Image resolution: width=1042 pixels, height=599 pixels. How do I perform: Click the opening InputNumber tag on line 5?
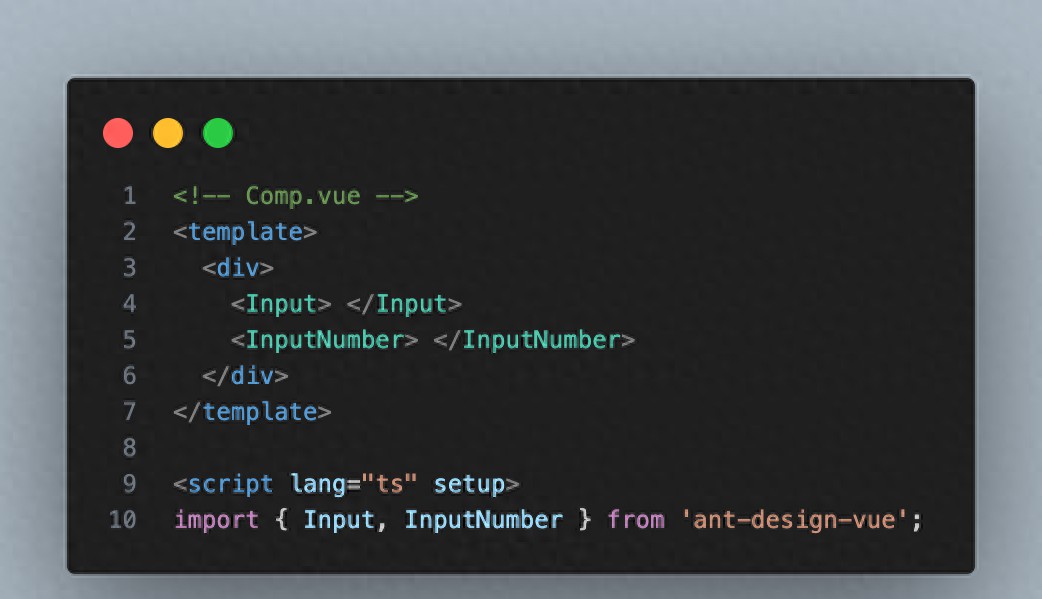click(324, 340)
